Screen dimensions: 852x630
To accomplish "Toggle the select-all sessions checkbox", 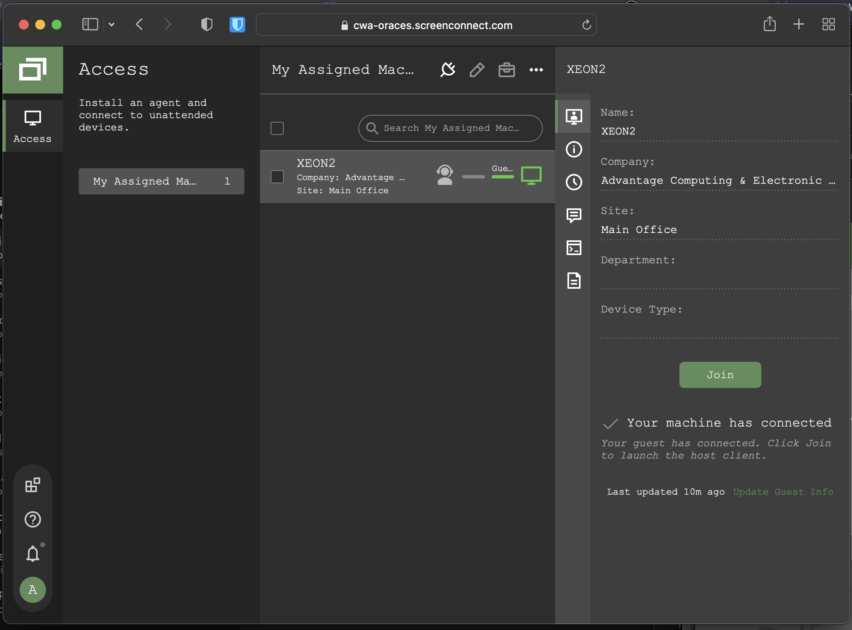I will point(277,128).
